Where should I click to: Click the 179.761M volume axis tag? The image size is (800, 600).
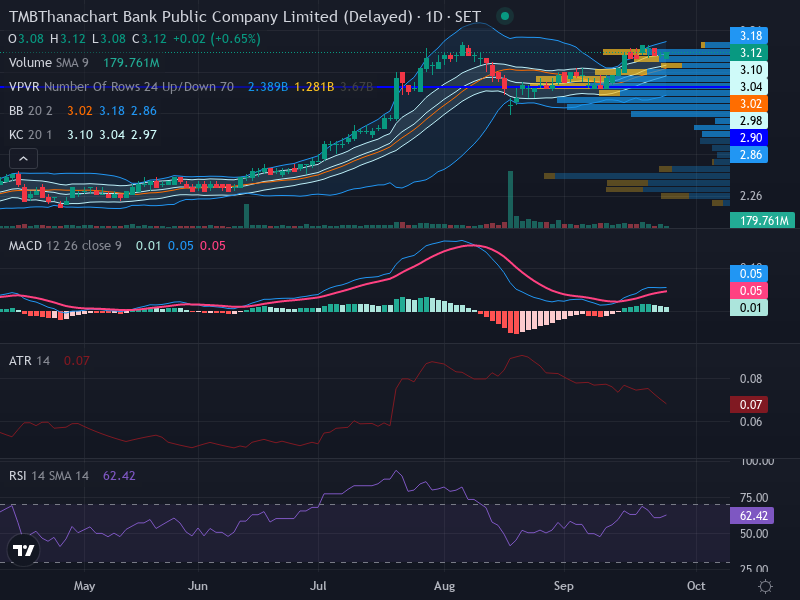762,220
